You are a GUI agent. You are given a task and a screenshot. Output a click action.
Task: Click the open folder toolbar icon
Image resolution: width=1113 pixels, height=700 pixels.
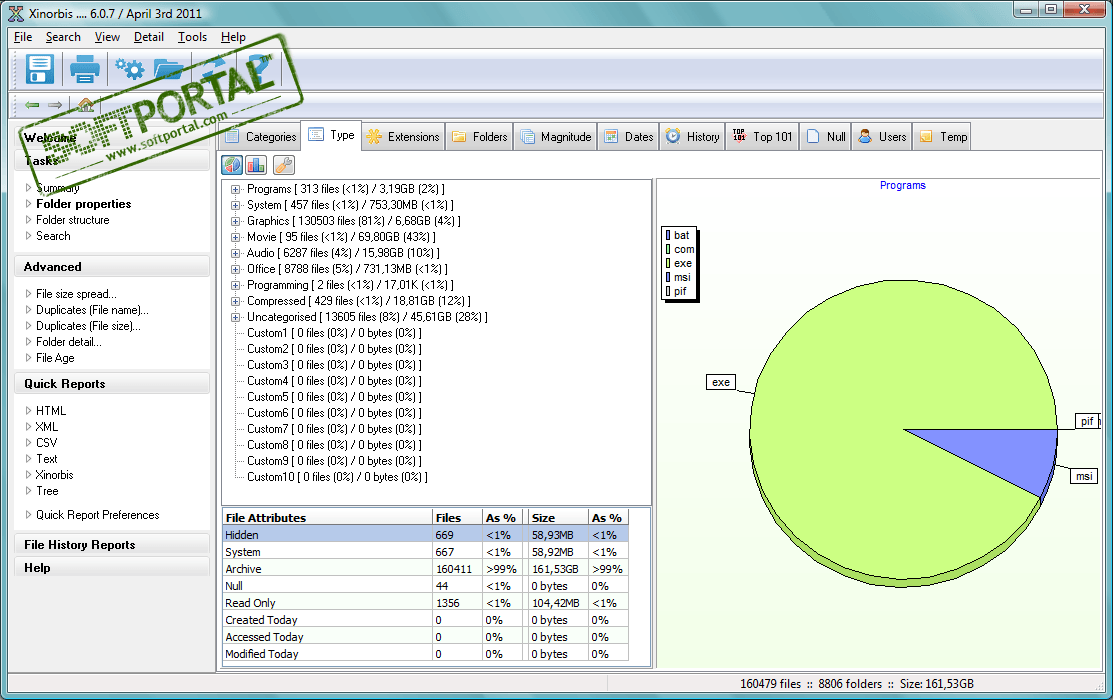[x=170, y=69]
